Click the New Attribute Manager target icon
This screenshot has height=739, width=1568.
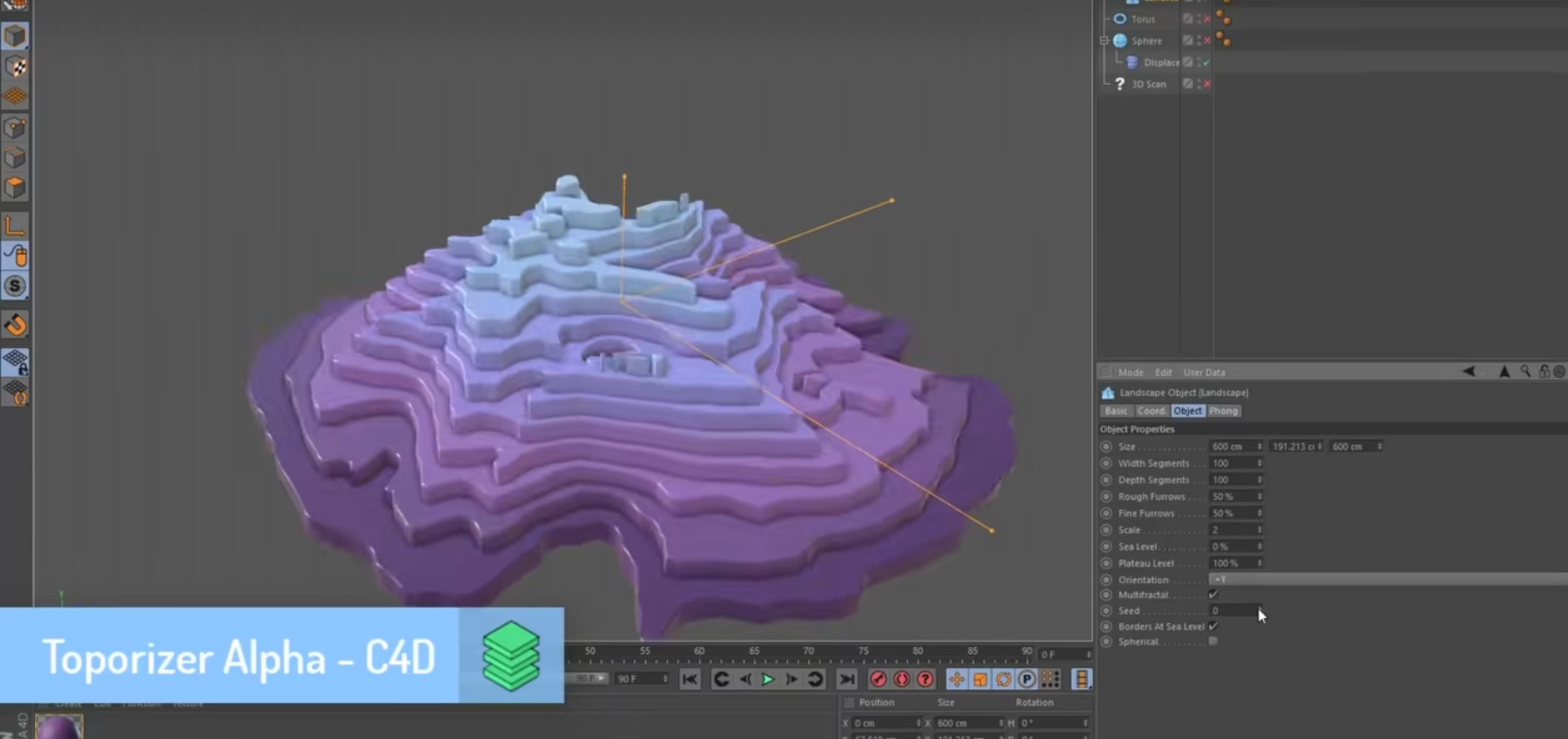[1560, 372]
